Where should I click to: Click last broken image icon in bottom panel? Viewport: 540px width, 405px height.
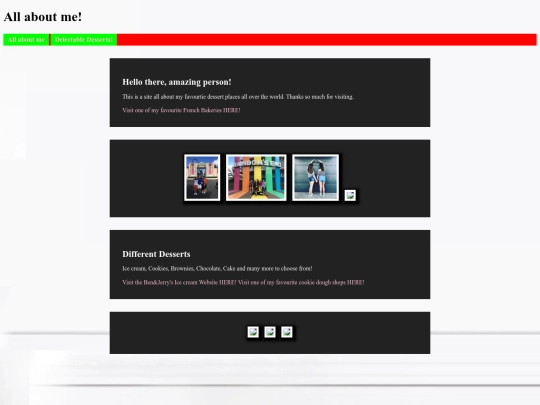tap(287, 332)
